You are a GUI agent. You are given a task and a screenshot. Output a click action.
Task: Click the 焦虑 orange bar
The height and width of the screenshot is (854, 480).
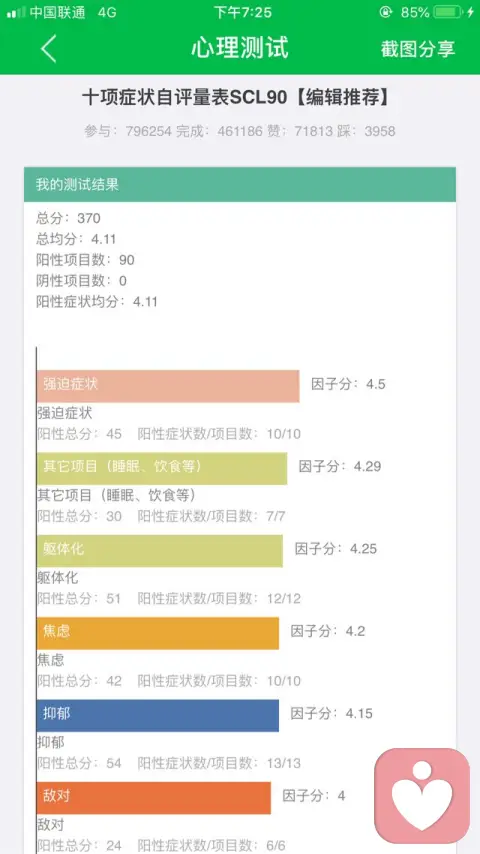158,633
